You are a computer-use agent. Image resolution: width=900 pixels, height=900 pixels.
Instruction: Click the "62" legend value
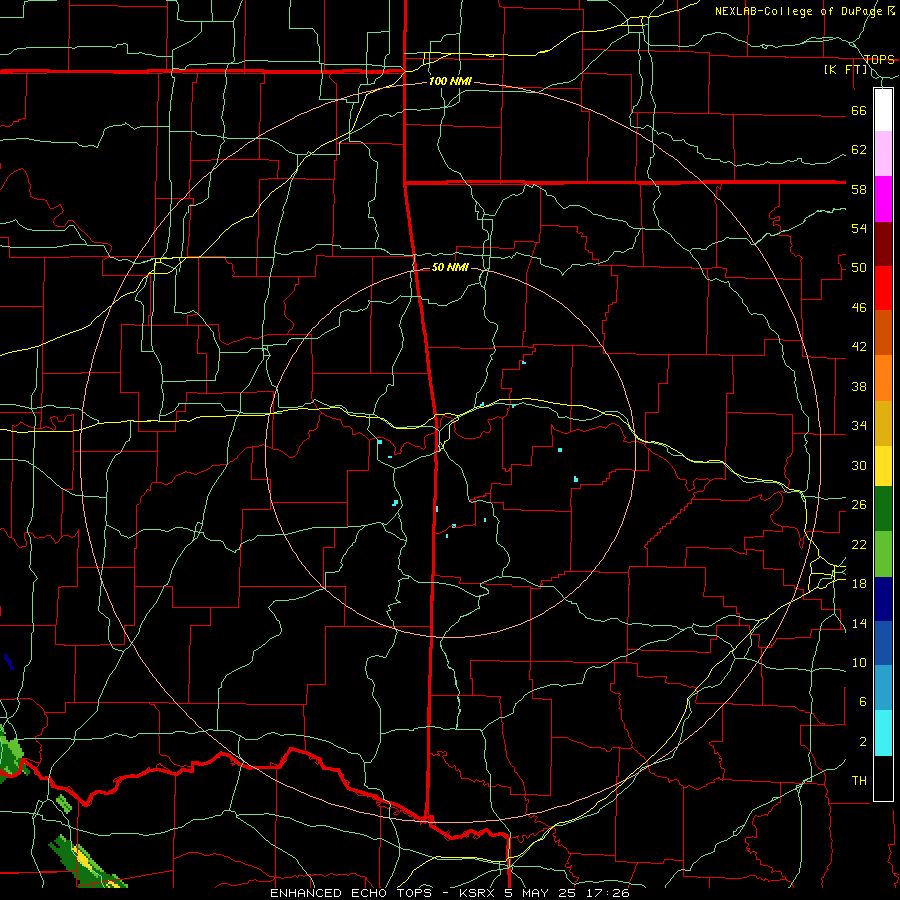tap(859, 150)
